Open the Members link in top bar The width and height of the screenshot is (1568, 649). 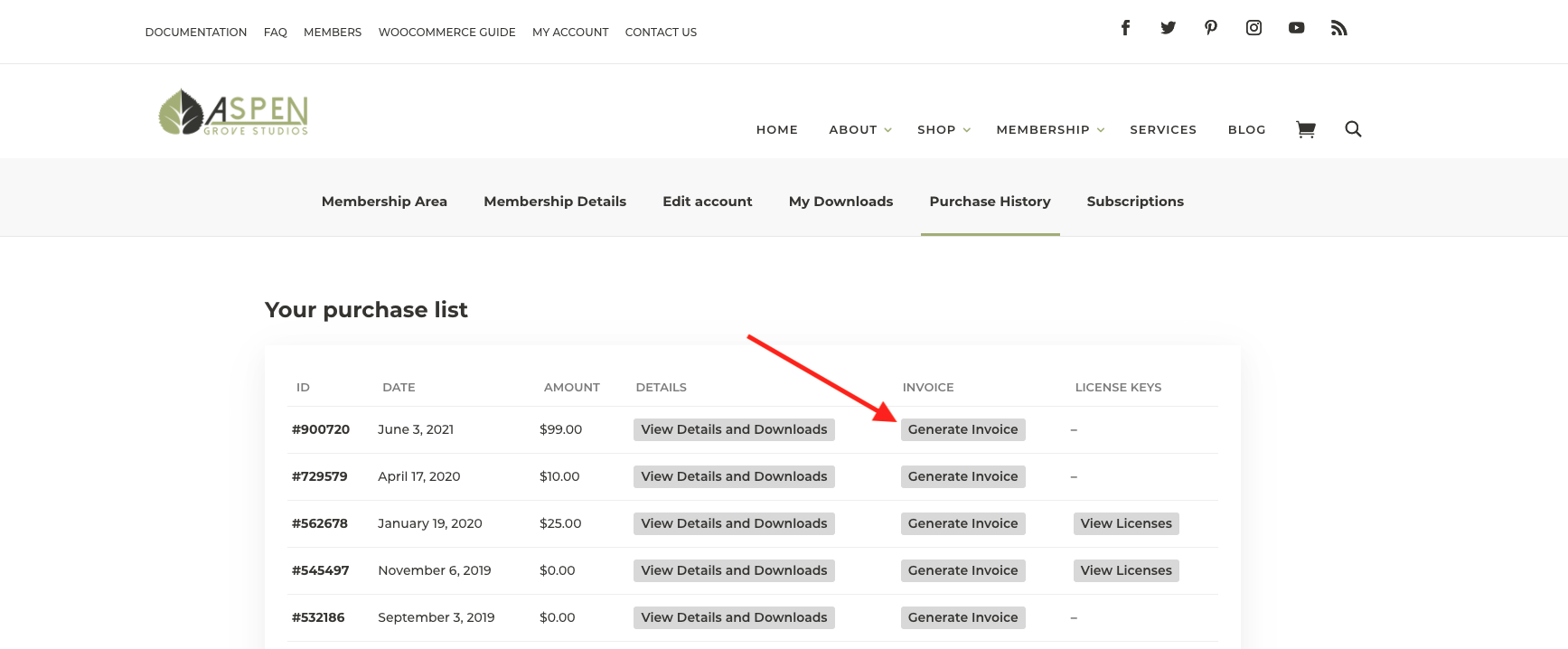[333, 33]
